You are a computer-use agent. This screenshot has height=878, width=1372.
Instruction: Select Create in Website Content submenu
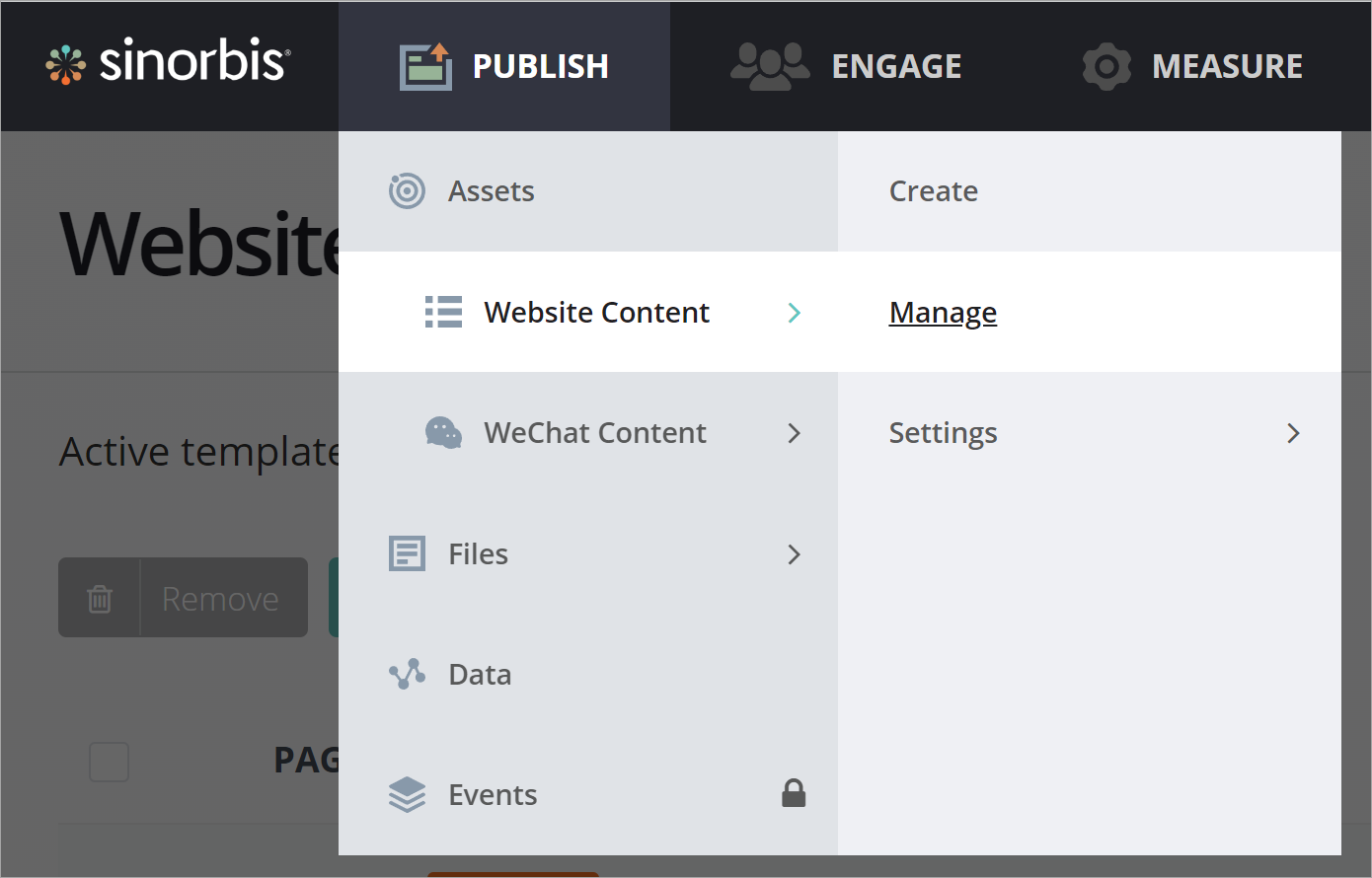pos(933,191)
